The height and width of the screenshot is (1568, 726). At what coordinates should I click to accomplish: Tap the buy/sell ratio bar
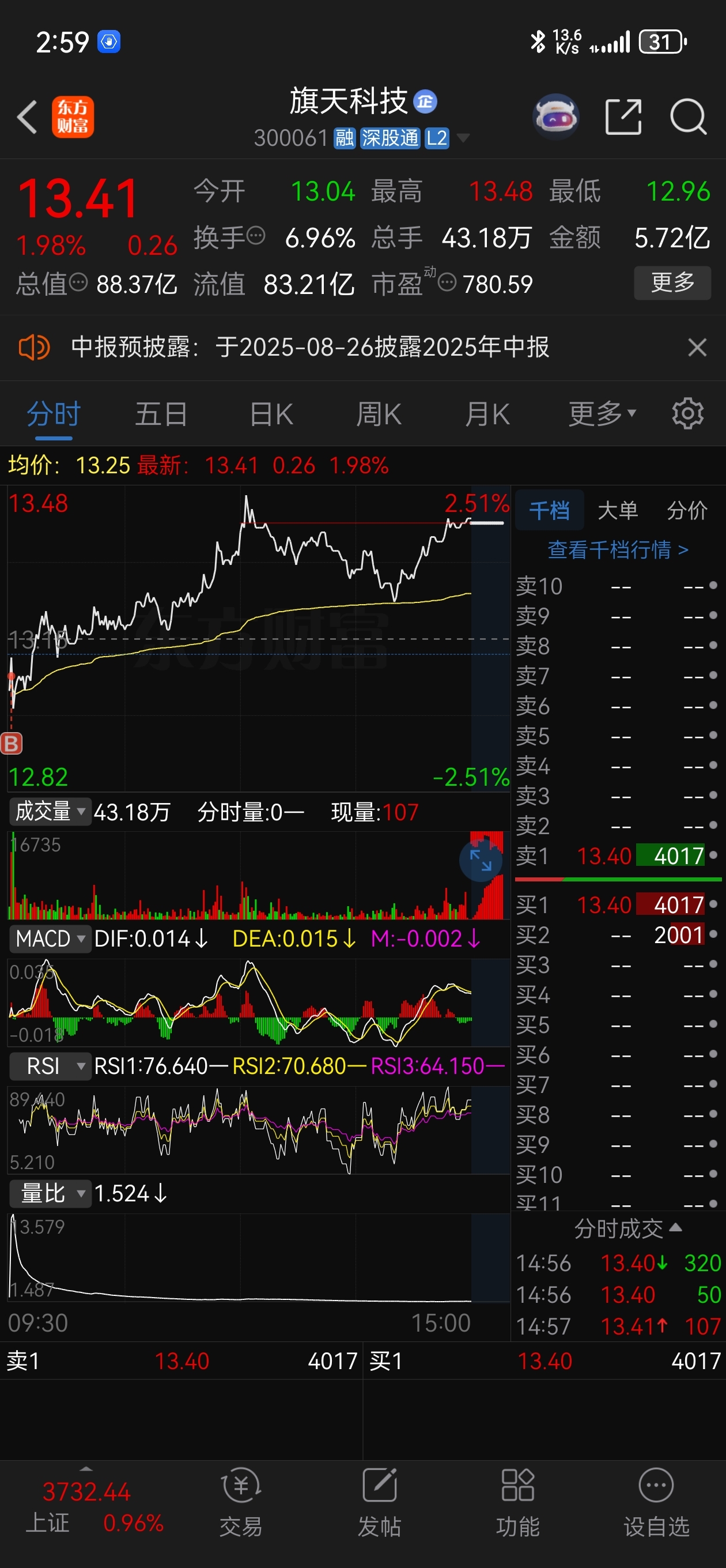tap(618, 880)
